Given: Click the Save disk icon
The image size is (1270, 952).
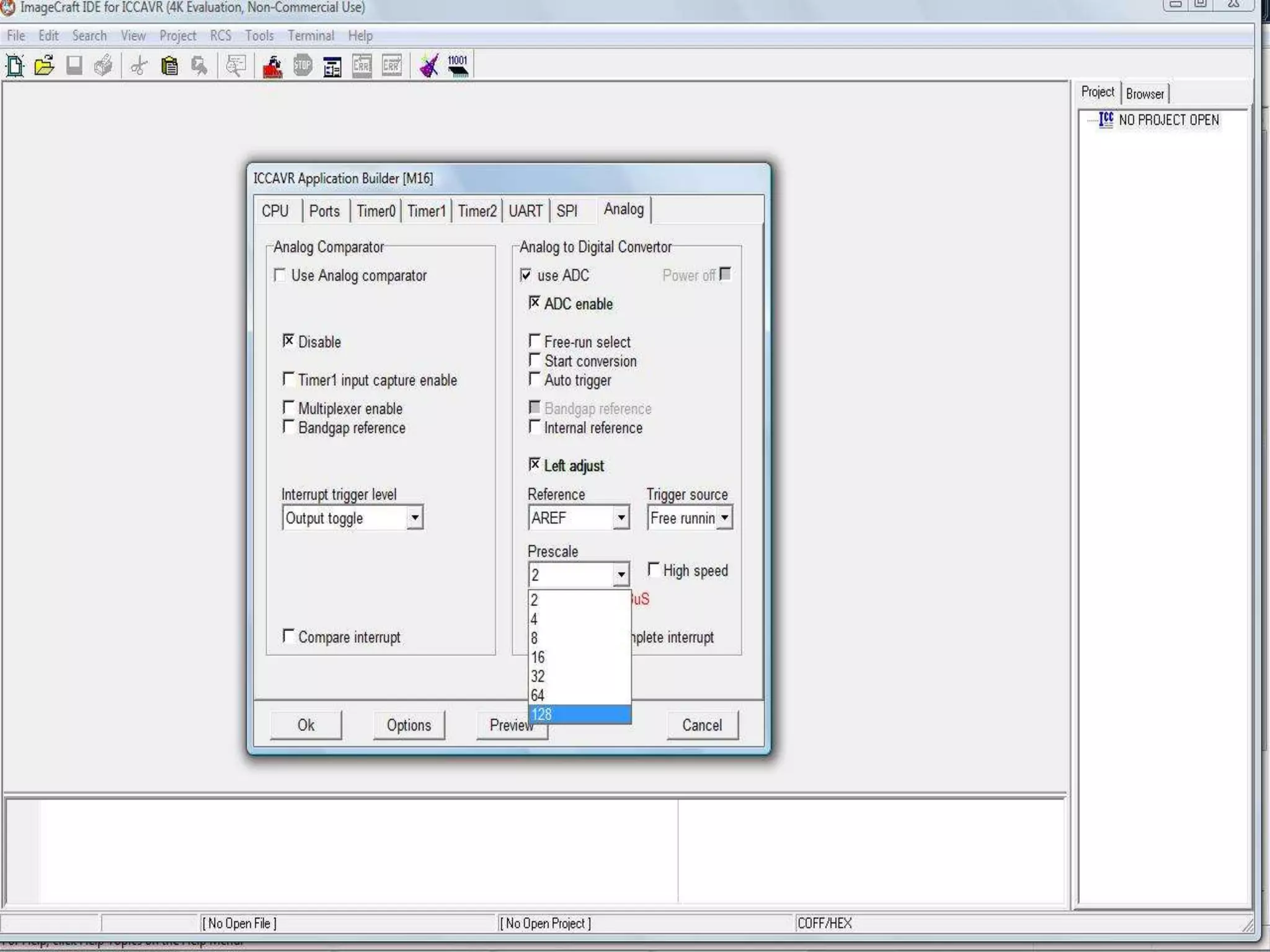Looking at the screenshot, I should click(x=74, y=65).
